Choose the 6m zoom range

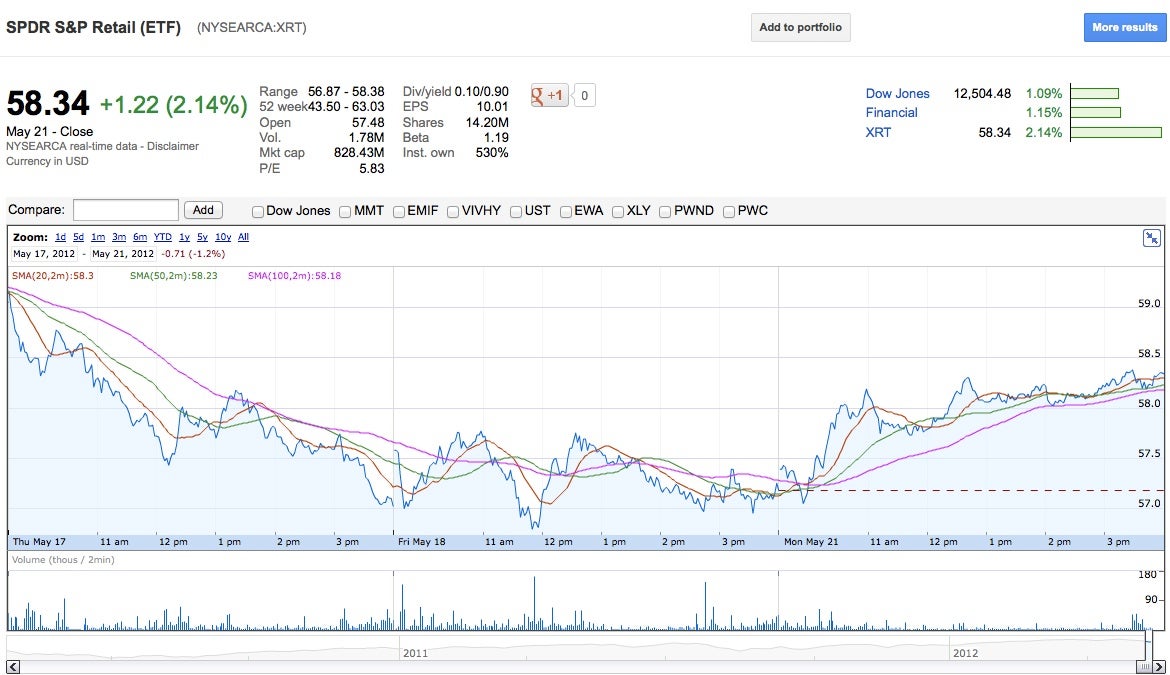point(140,237)
